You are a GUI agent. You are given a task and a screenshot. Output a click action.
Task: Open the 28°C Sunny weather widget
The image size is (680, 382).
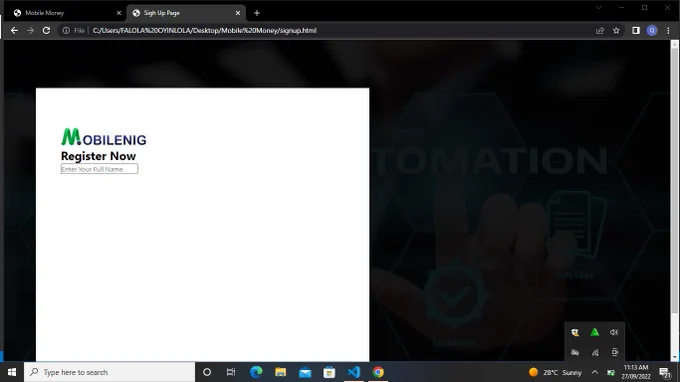[x=555, y=372]
